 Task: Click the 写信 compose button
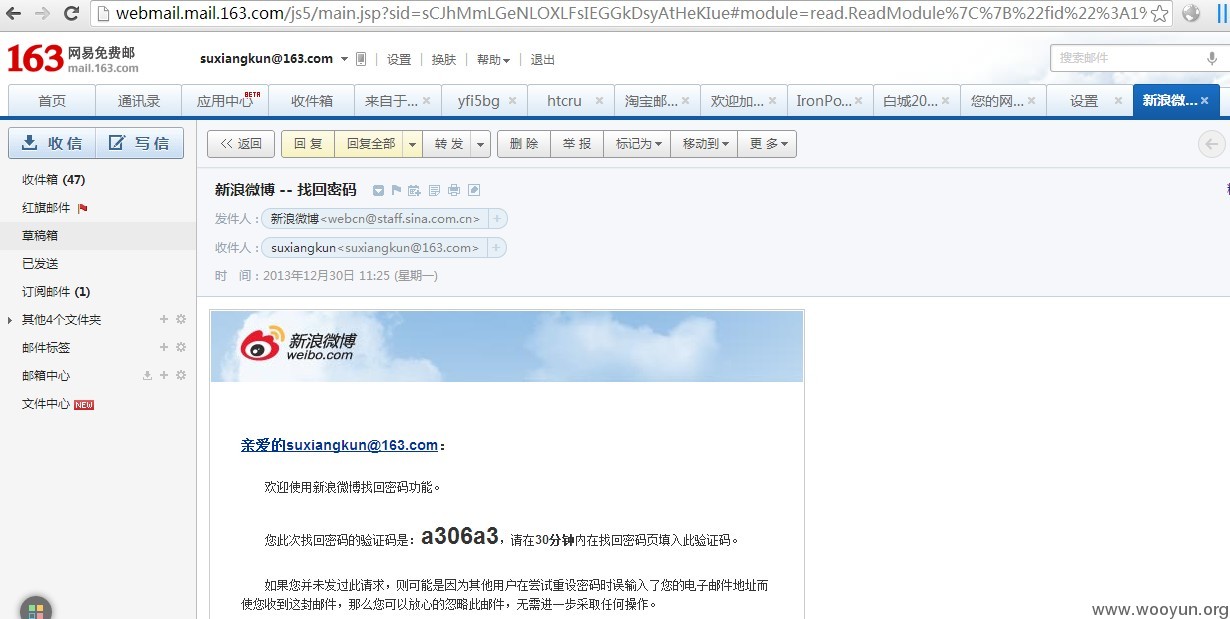(140, 143)
